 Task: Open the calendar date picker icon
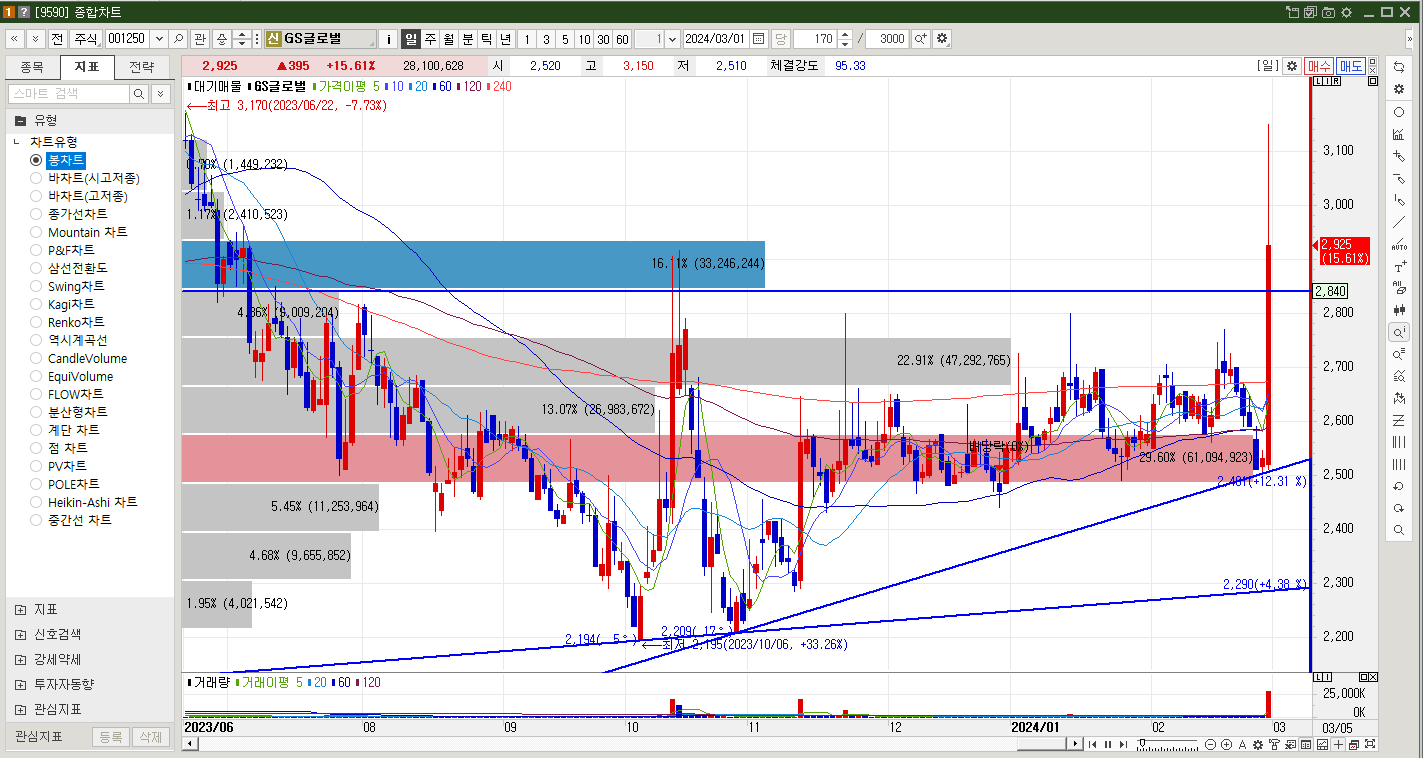click(759, 39)
